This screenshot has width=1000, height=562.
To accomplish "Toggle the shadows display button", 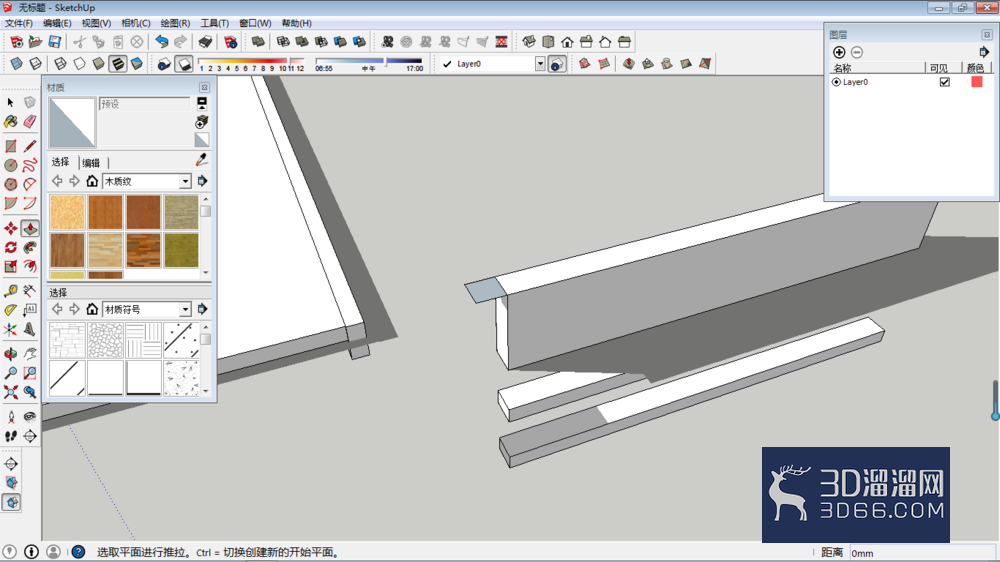I will pyautogui.click(x=184, y=64).
